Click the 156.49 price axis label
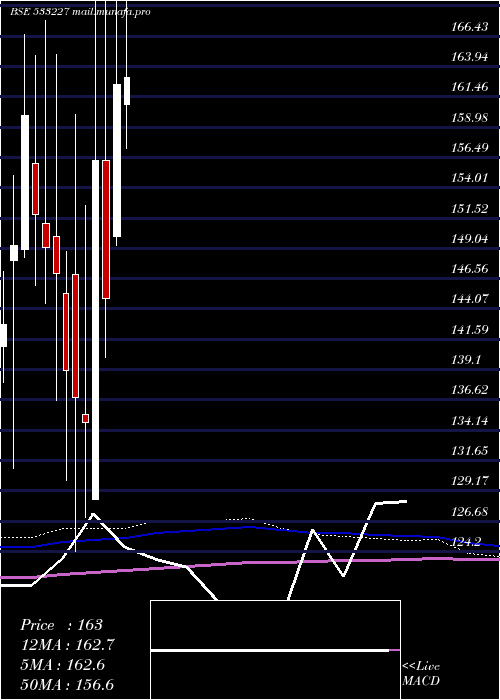This screenshot has width=500, height=700. pyautogui.click(x=470, y=147)
